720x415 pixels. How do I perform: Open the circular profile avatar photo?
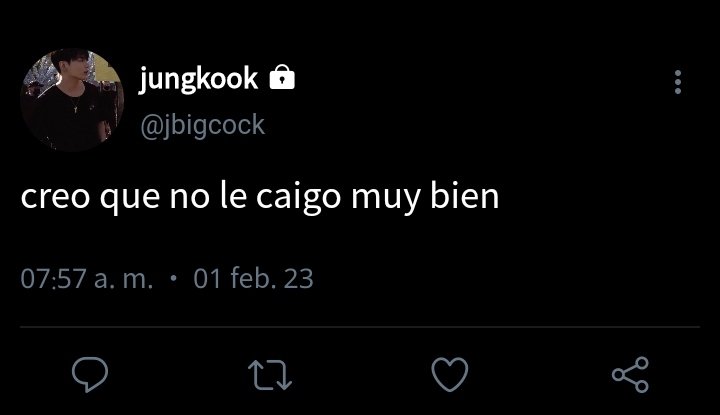click(72, 100)
